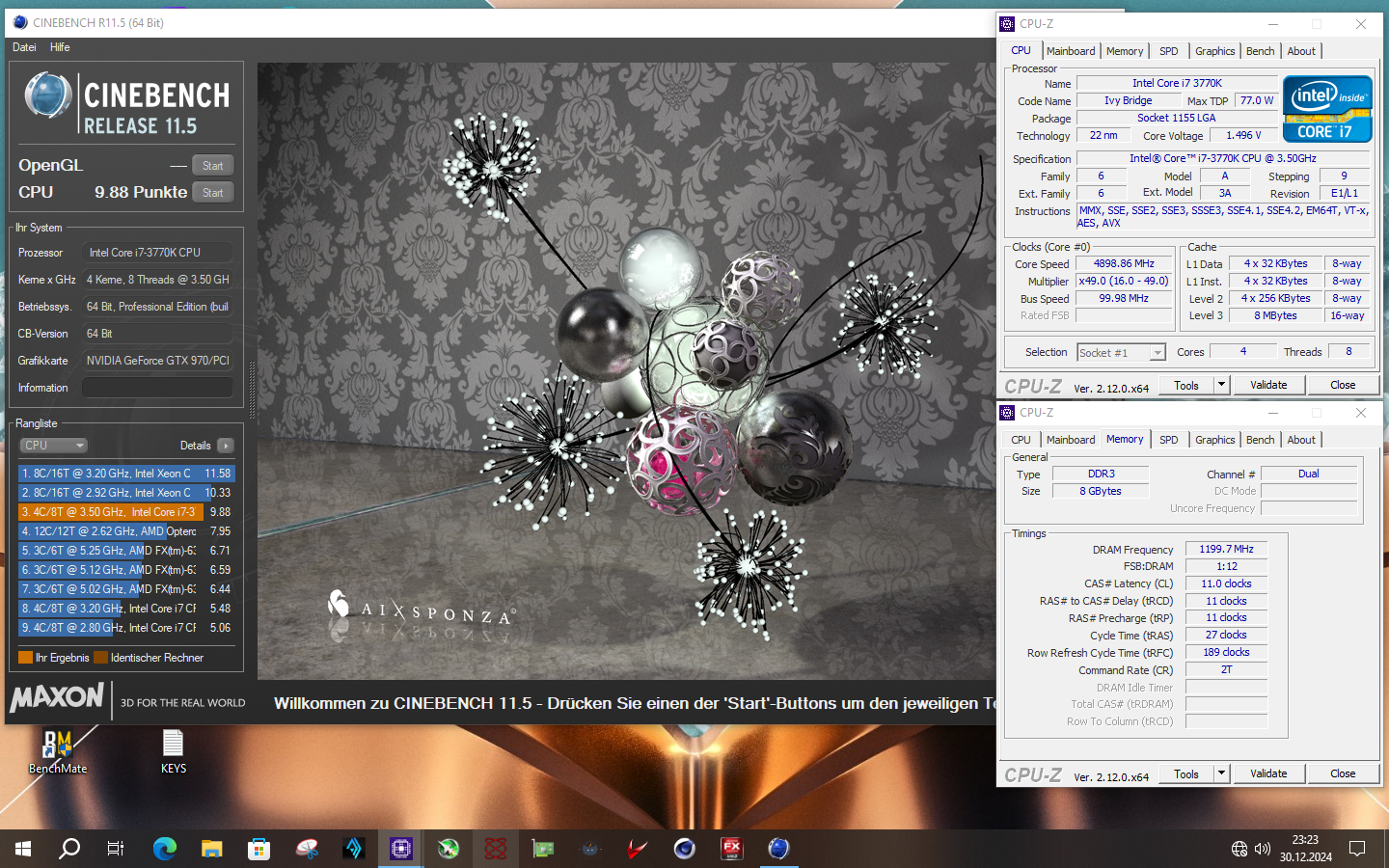Viewport: 1389px width, 868px height.
Task: Click the Core Voltage 1.496 V value
Action: pyautogui.click(x=1243, y=136)
